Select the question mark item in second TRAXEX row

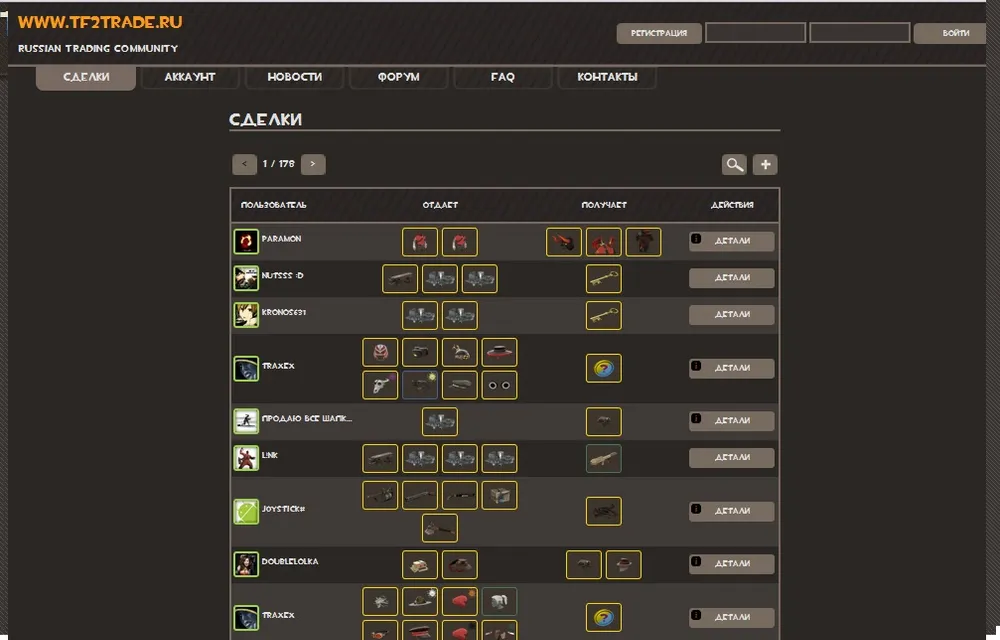[x=603, y=618]
